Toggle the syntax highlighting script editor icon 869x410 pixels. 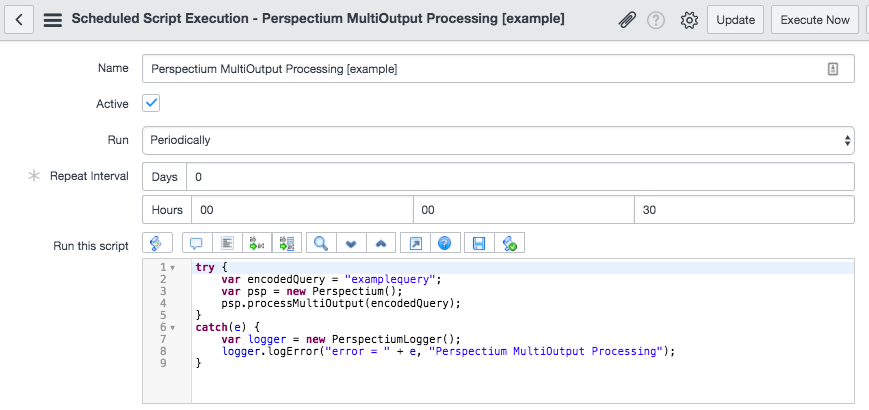pyautogui.click(x=157, y=243)
